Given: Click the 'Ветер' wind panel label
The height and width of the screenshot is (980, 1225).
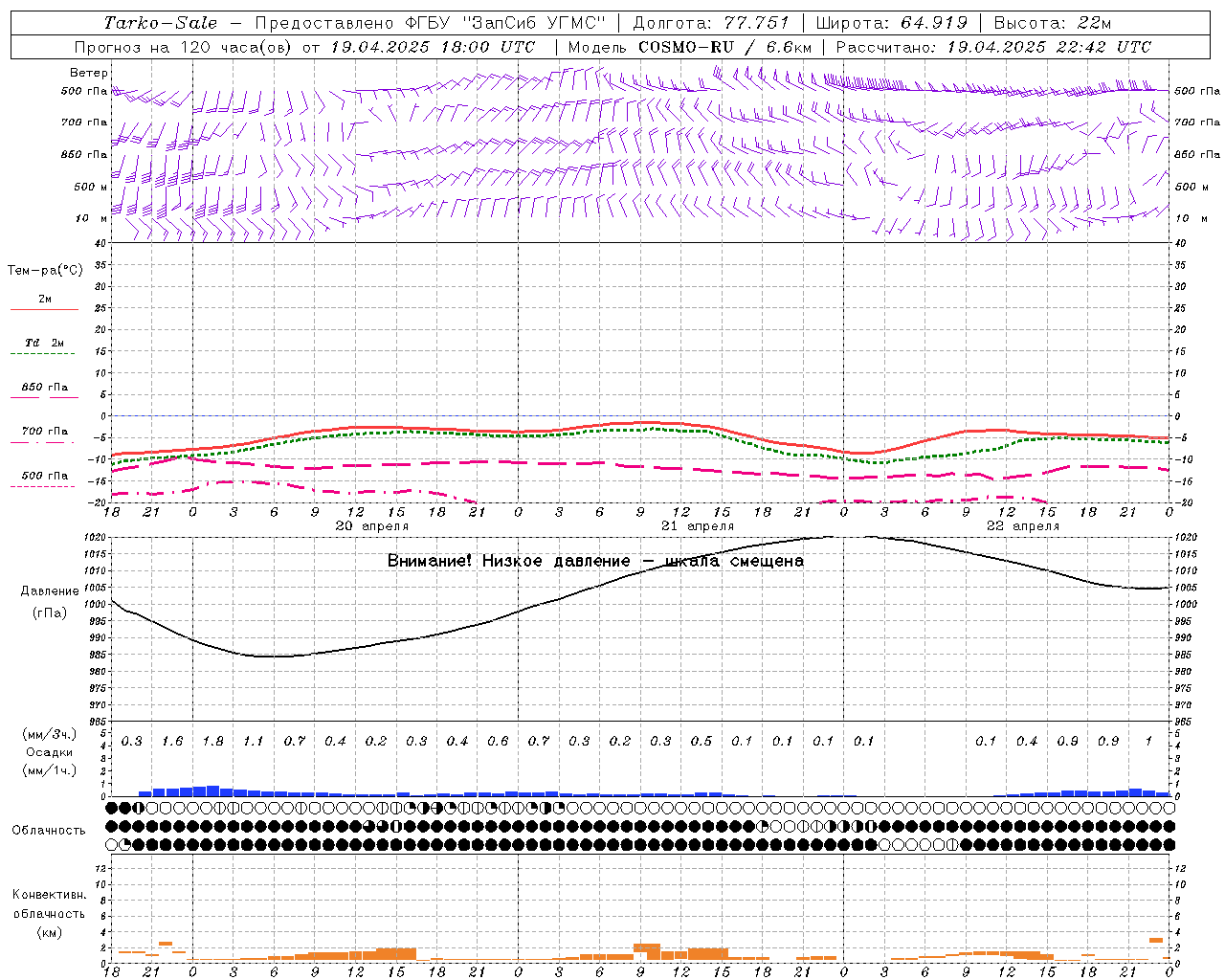Looking at the screenshot, I should [x=89, y=73].
